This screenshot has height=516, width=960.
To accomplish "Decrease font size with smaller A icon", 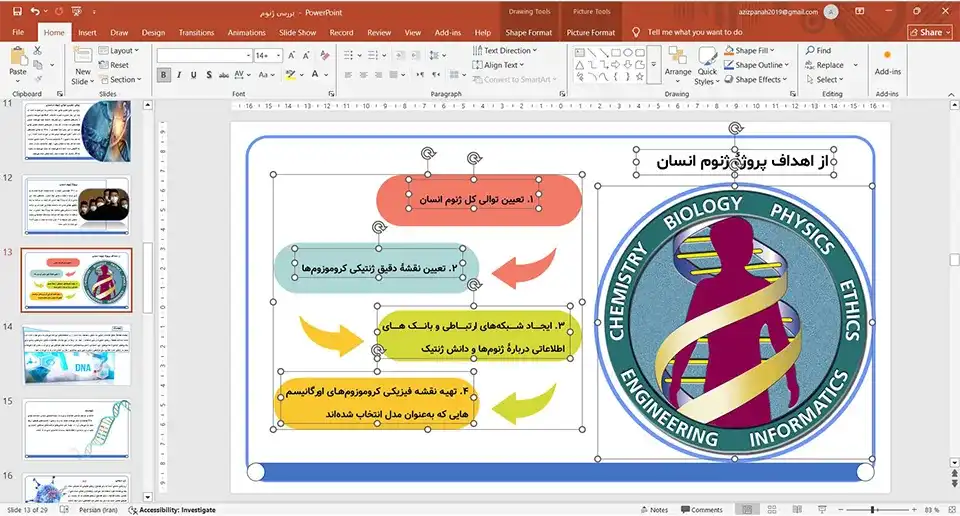I will click(306, 56).
